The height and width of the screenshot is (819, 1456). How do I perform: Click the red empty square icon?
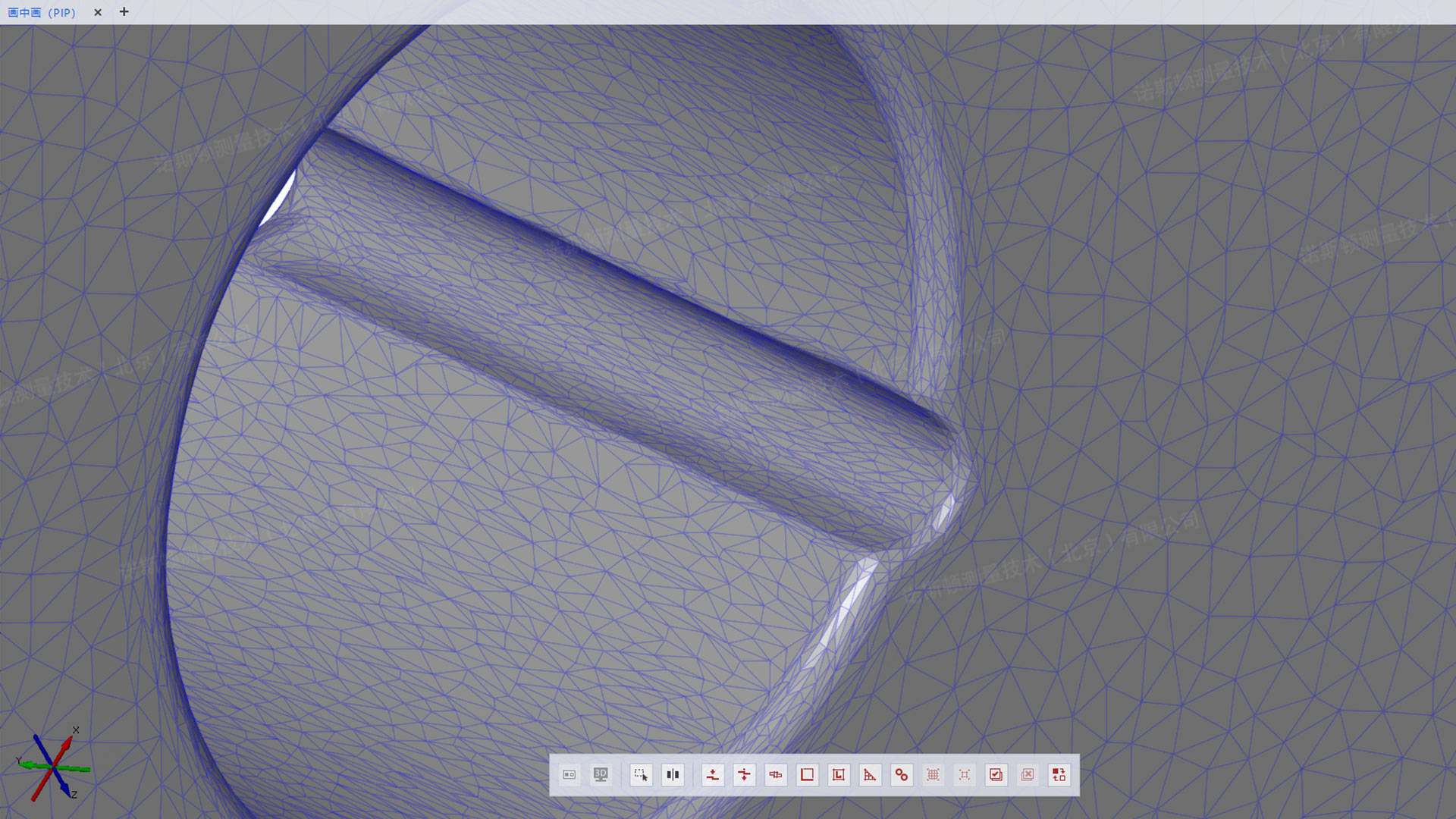(807, 774)
